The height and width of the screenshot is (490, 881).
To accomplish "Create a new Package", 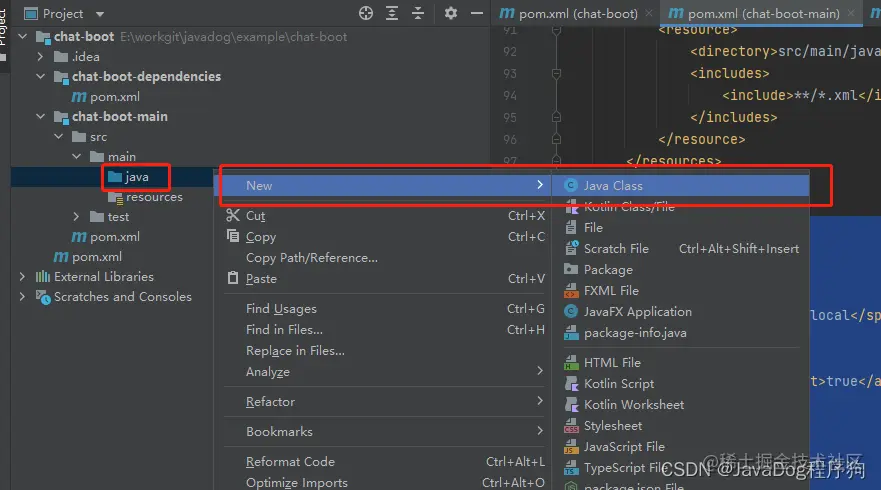I will (x=681, y=270).
